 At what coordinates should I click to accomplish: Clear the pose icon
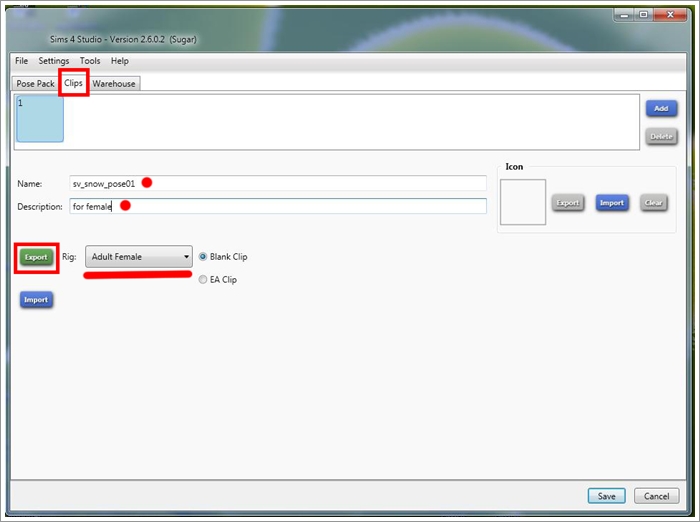[x=653, y=202]
